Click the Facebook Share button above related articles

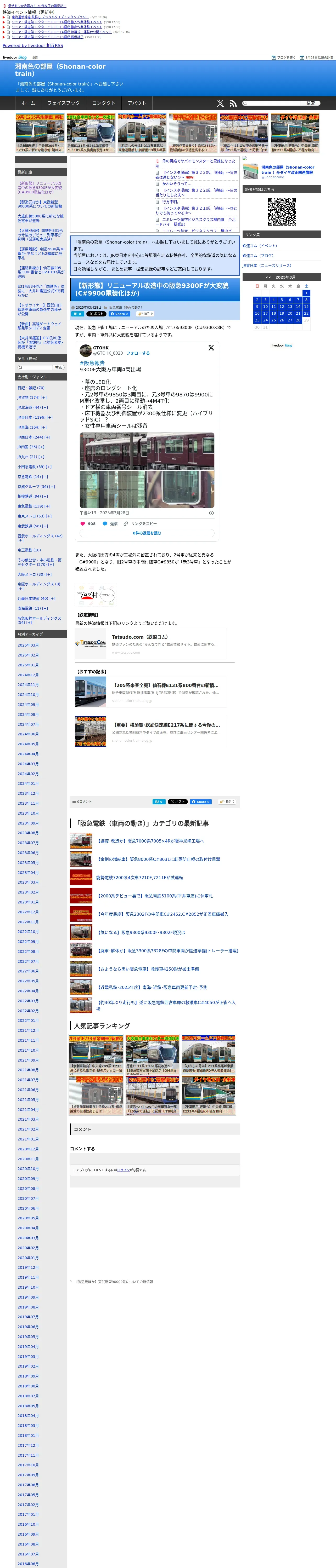pos(201,802)
